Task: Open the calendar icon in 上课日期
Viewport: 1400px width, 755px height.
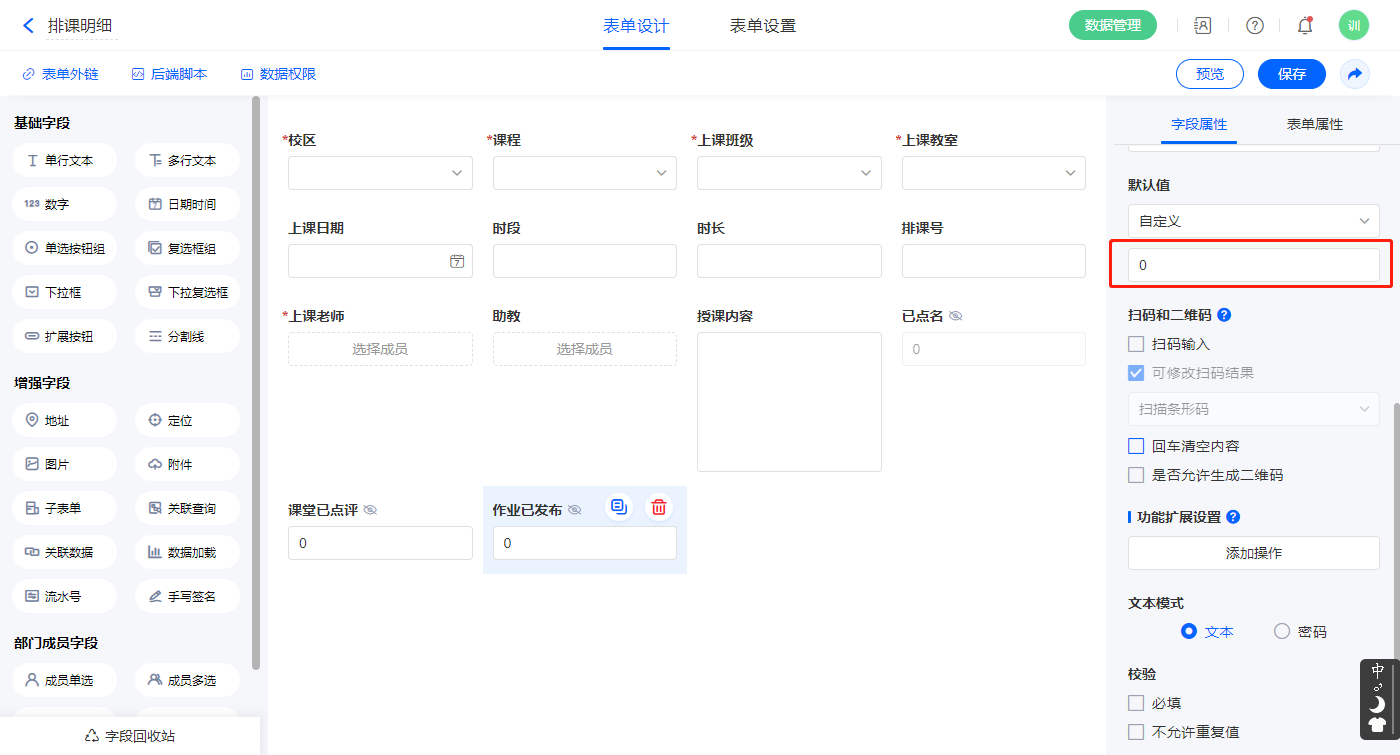Action: pyautogui.click(x=457, y=261)
